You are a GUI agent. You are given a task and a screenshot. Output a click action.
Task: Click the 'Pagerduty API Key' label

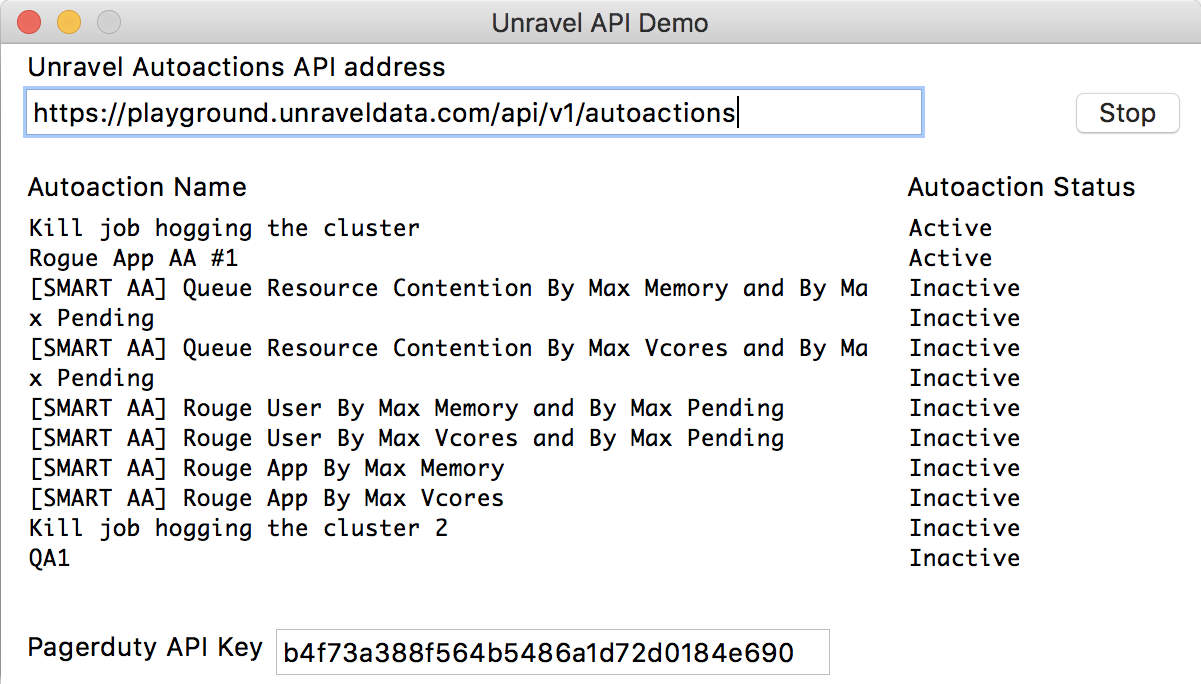point(145,647)
